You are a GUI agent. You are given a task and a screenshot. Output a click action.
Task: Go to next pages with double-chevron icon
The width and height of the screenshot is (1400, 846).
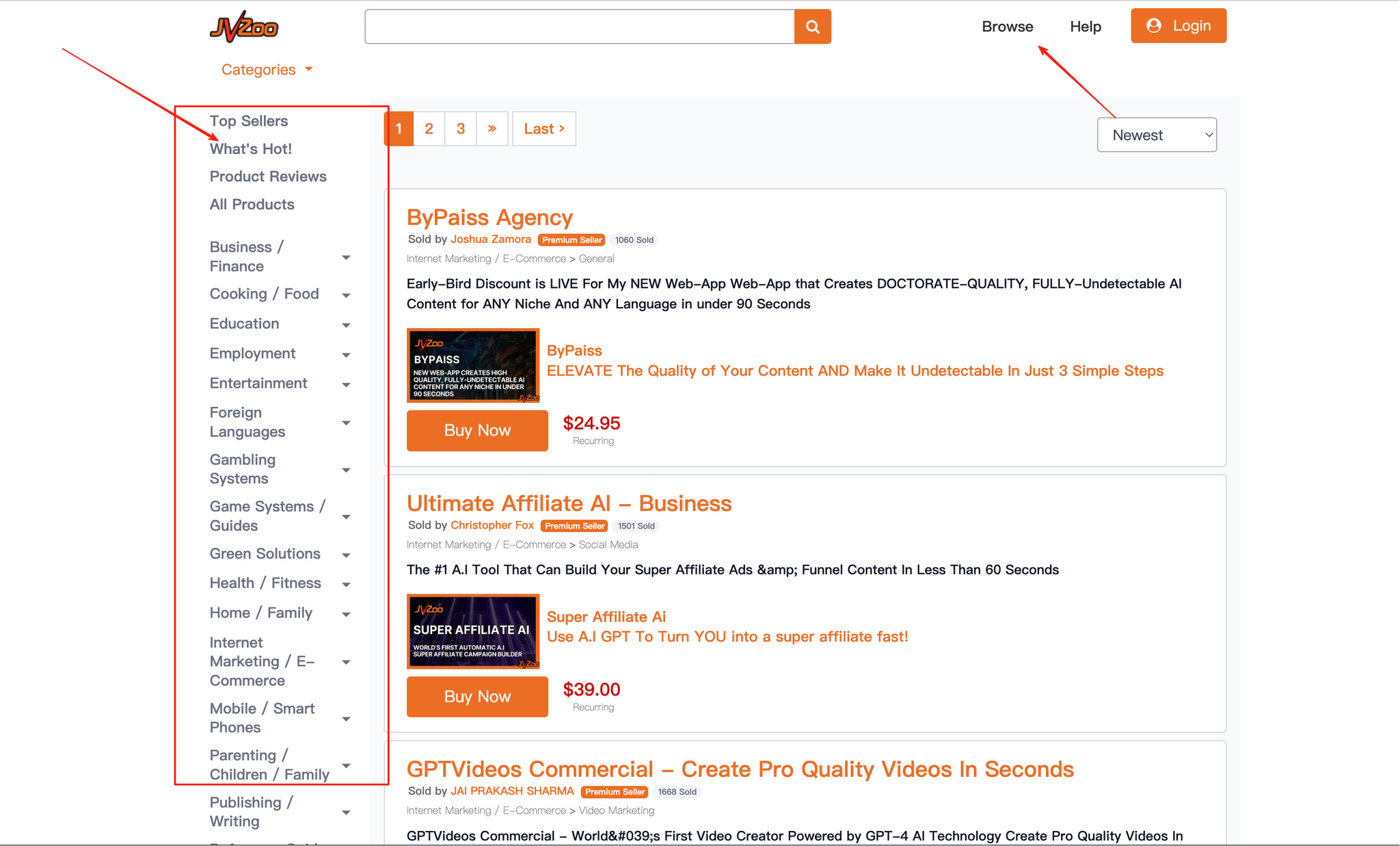coord(492,129)
